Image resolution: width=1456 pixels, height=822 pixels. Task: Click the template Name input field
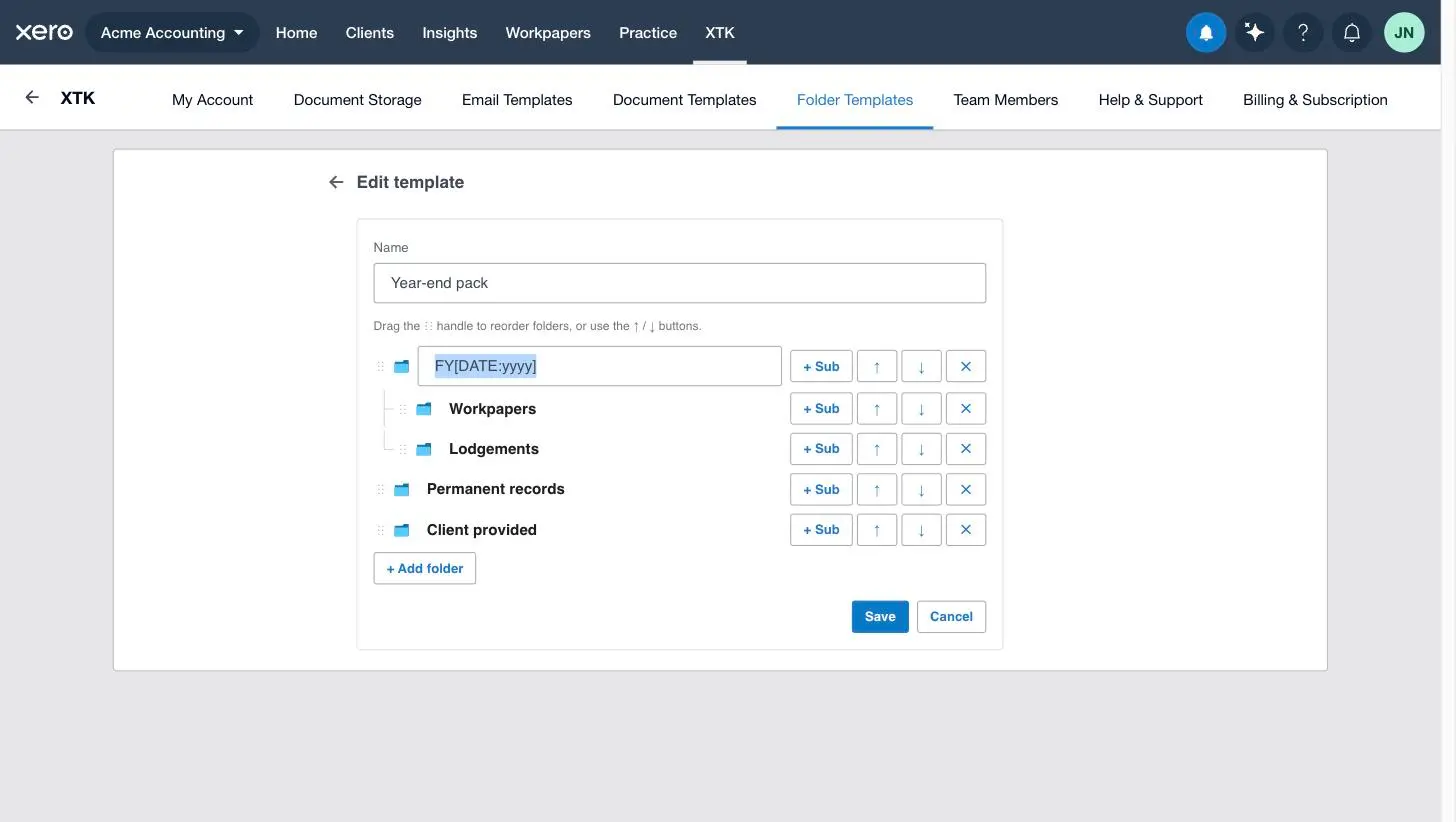tap(679, 283)
